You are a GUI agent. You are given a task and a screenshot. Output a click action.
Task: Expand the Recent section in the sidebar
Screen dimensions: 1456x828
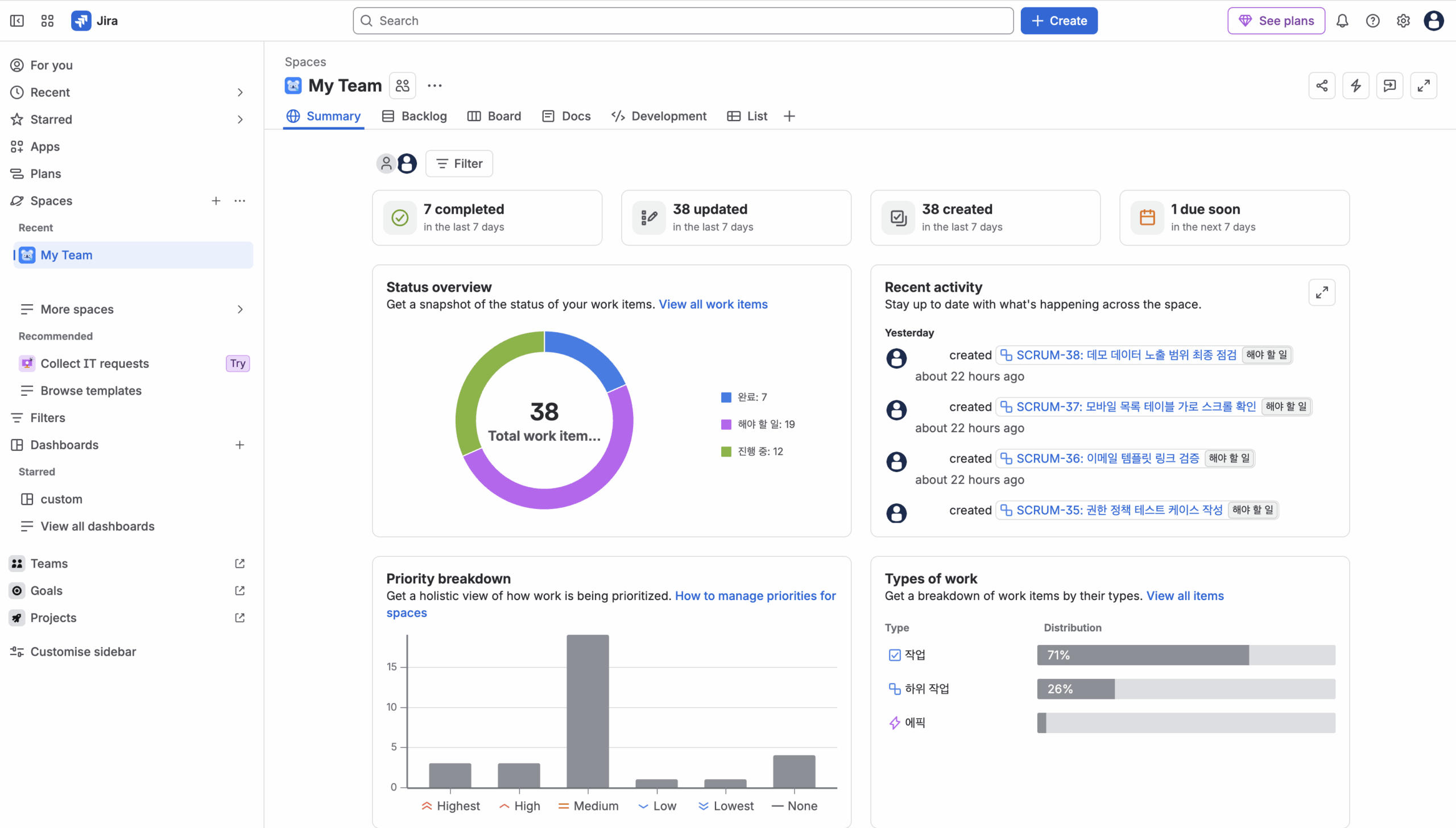(x=240, y=92)
